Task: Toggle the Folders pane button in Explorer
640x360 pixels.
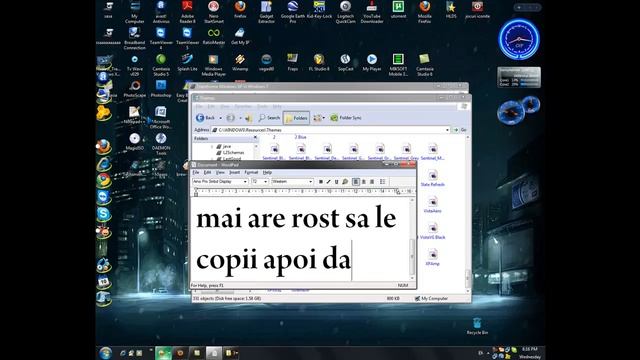Action: point(296,118)
